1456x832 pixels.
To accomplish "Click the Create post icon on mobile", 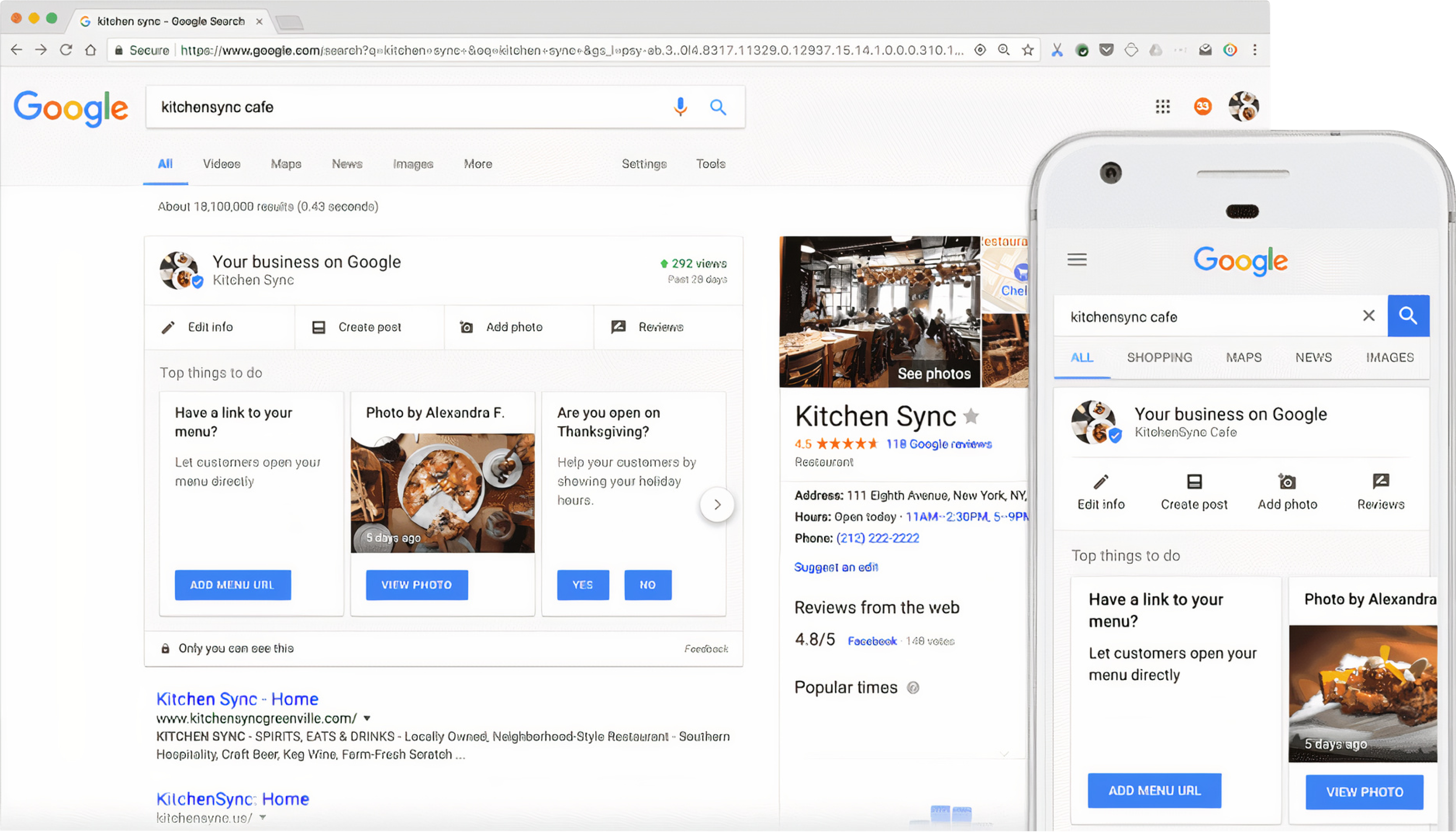I will pyautogui.click(x=1192, y=482).
